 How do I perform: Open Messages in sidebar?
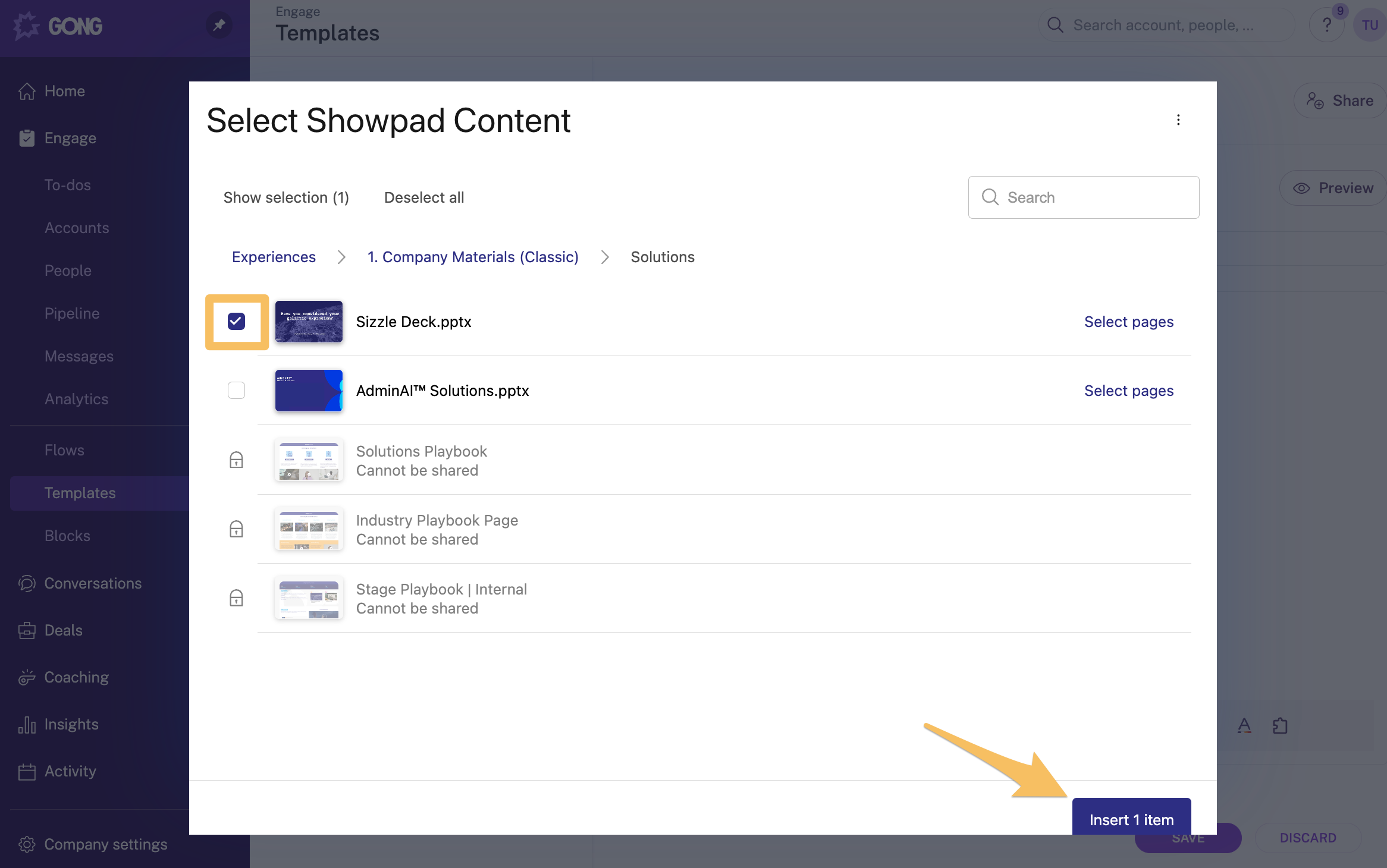(79, 356)
